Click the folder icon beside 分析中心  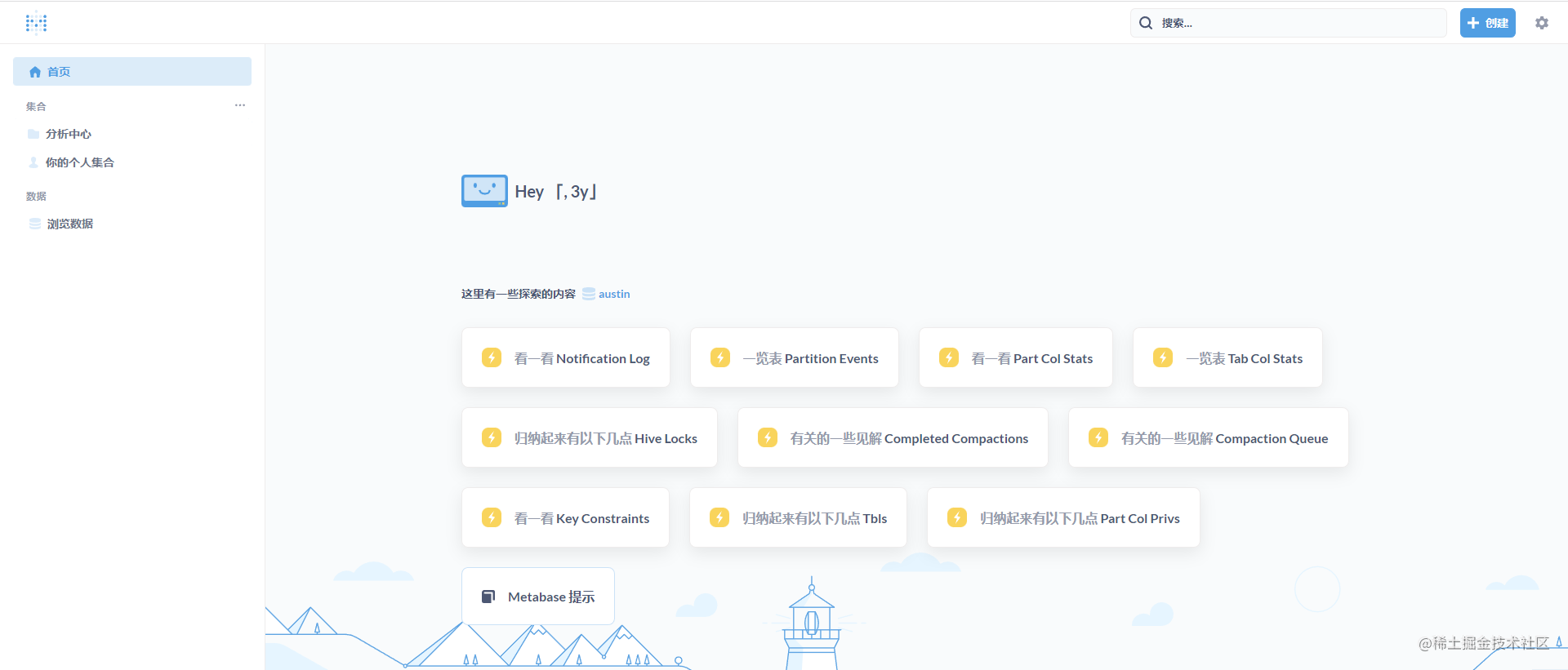click(33, 134)
